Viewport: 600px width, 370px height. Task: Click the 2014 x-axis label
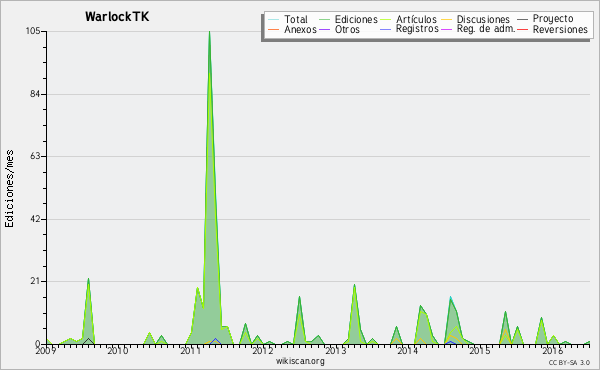click(x=408, y=350)
